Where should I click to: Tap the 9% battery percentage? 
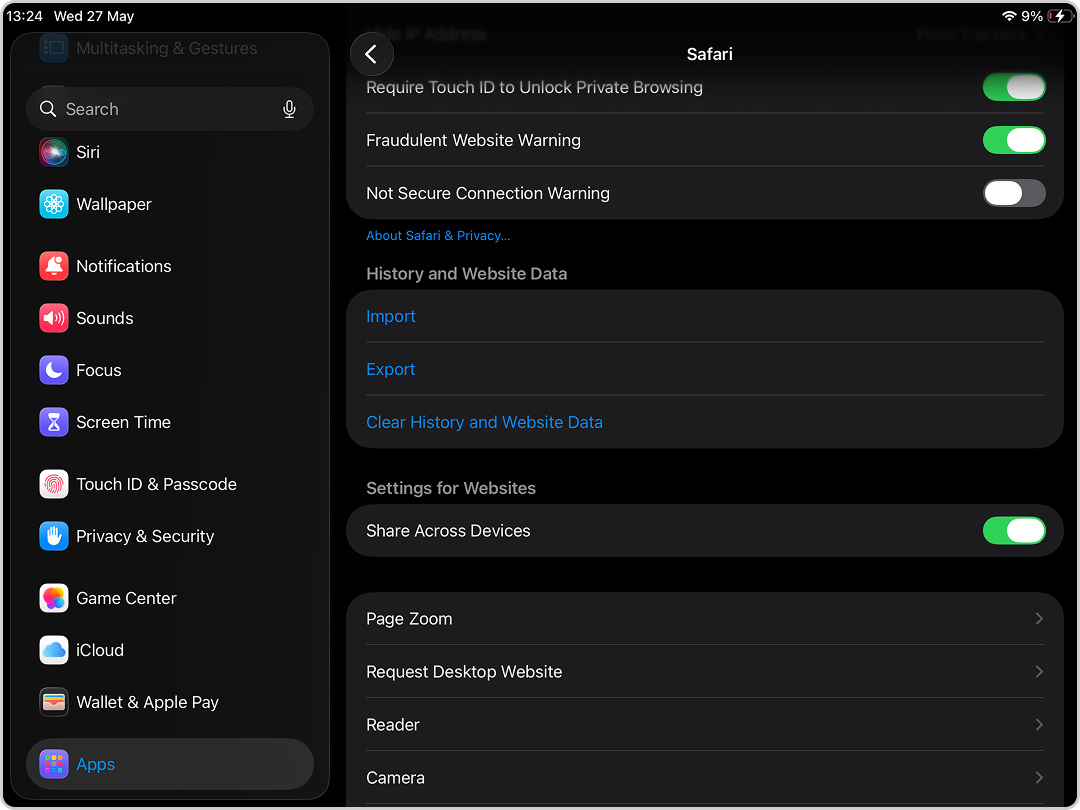(x=1032, y=16)
